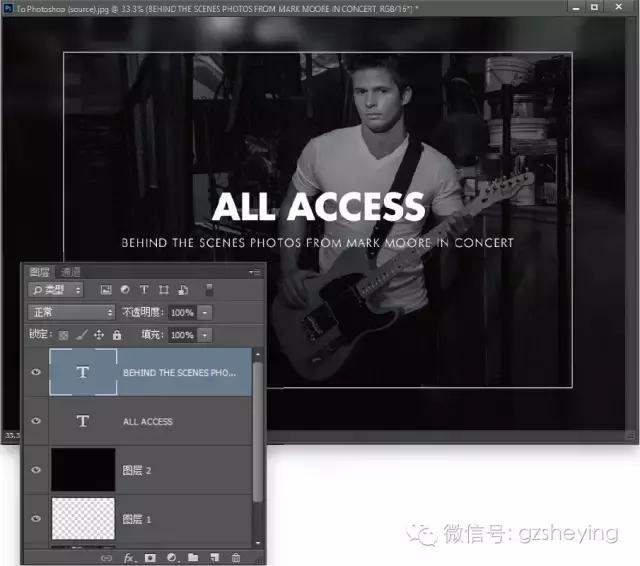Screen dimensions: 640x566
Task: Open the 填充 fill slider arrow
Action: tap(205, 335)
